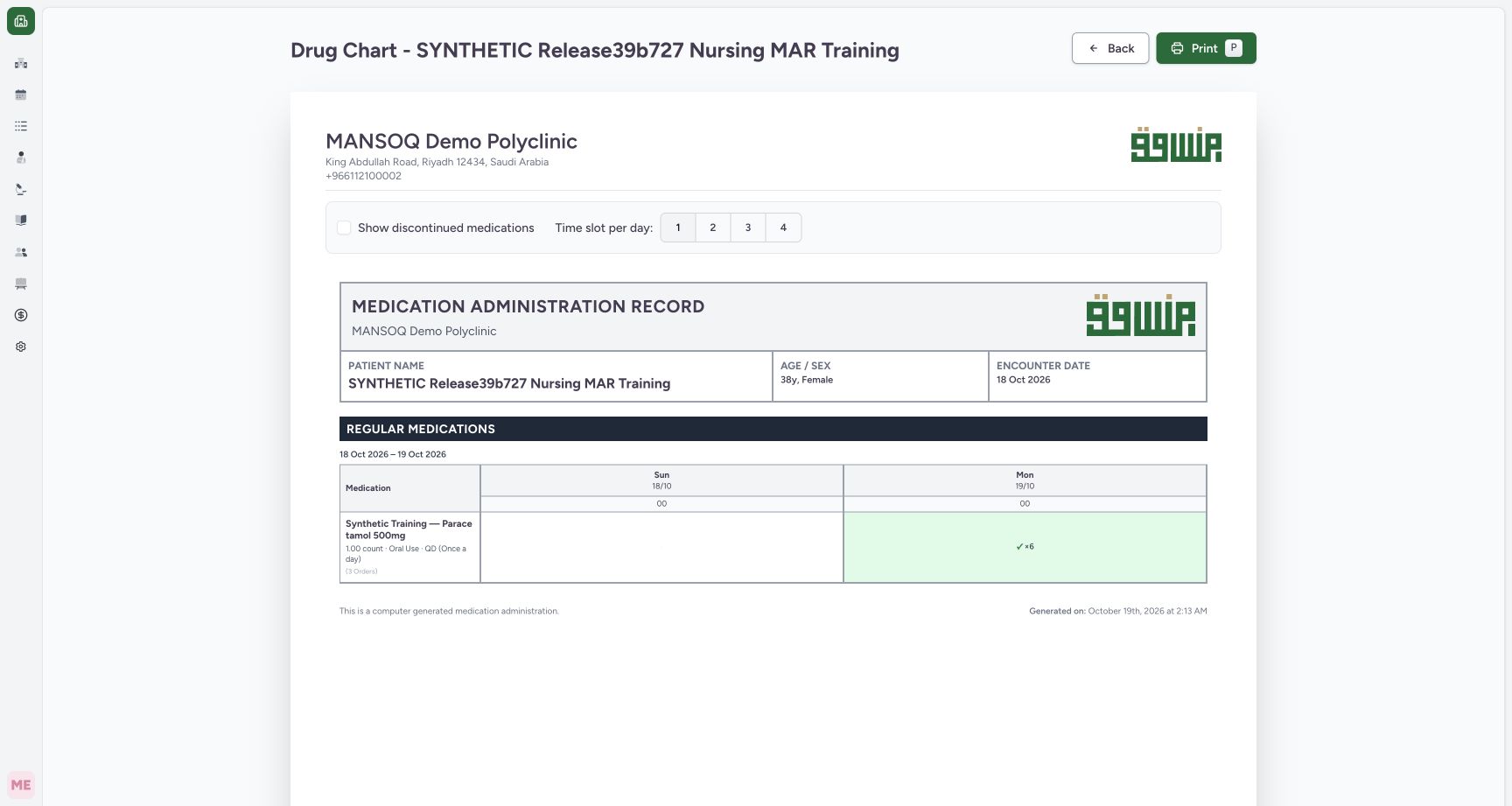Toggle Show discontinued medications checkbox
Image resolution: width=1512 pixels, height=806 pixels.
pos(344,228)
